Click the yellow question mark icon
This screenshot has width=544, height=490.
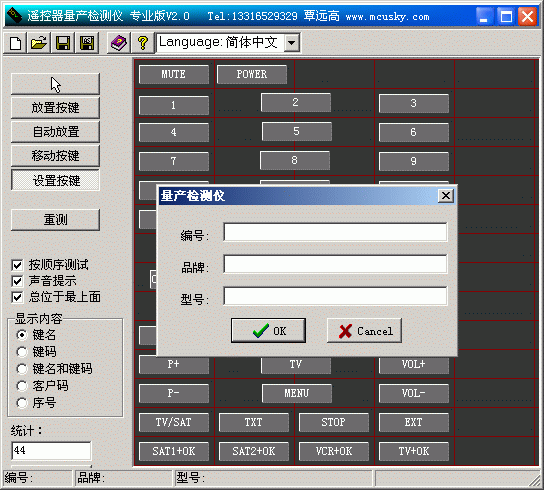(x=143, y=43)
